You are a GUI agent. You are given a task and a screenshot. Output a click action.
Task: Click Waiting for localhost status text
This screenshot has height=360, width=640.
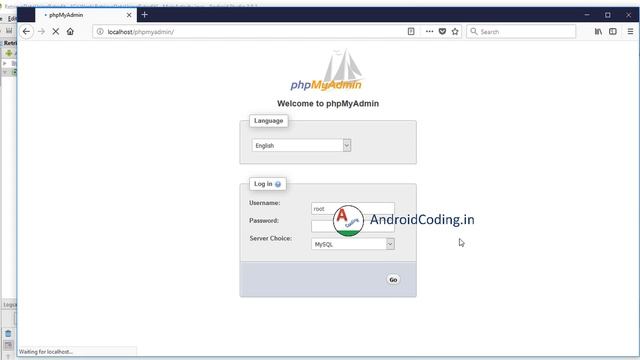(x=46, y=351)
